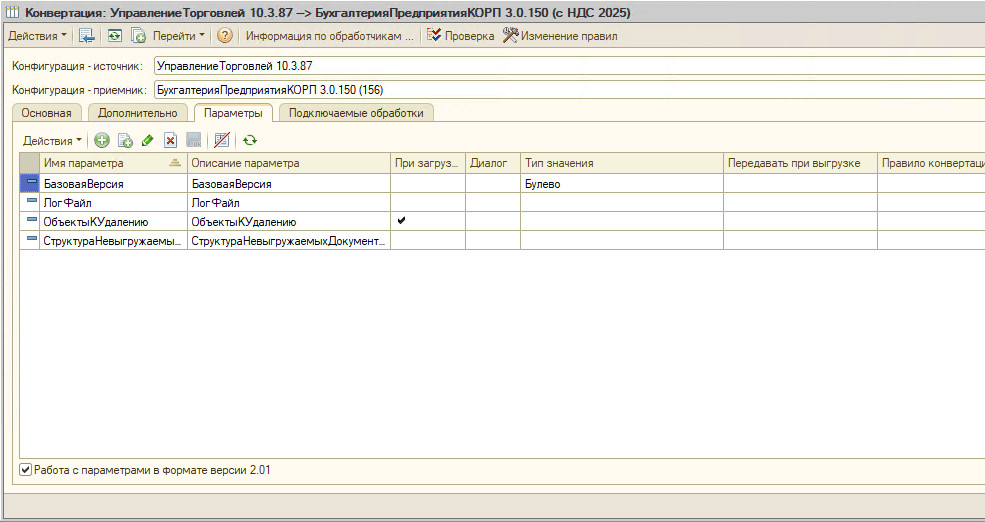Click the row marker icon of СтруктураНевыгружаемых row

[32, 240]
